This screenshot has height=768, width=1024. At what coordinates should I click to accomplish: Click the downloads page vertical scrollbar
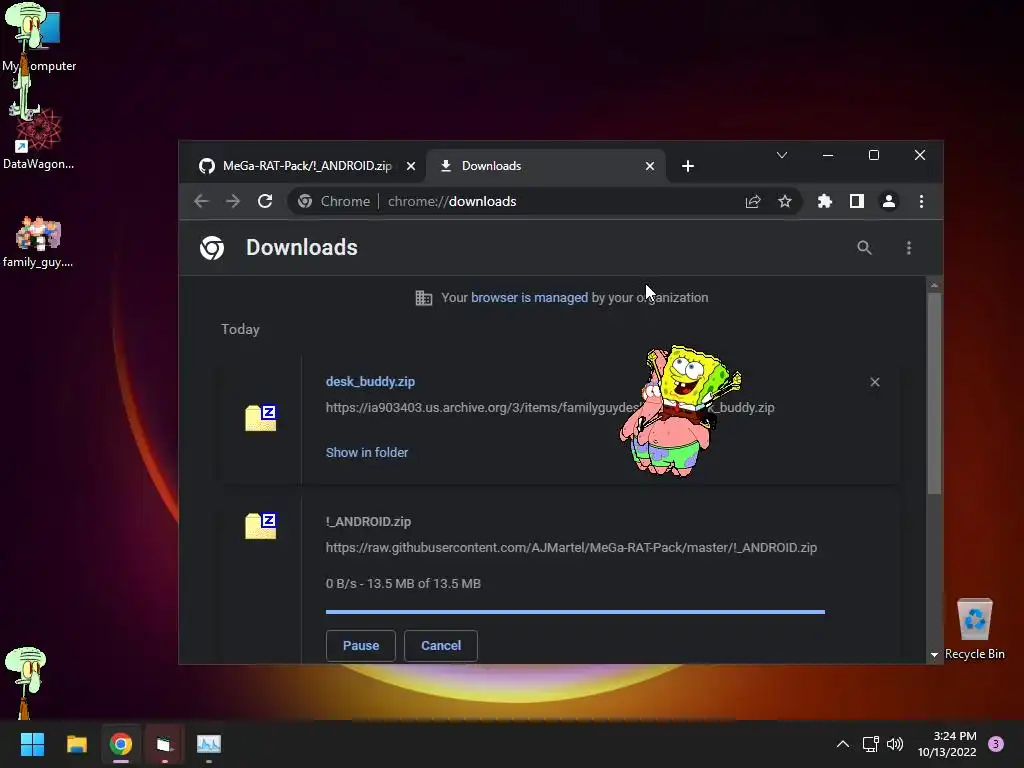coord(935,394)
